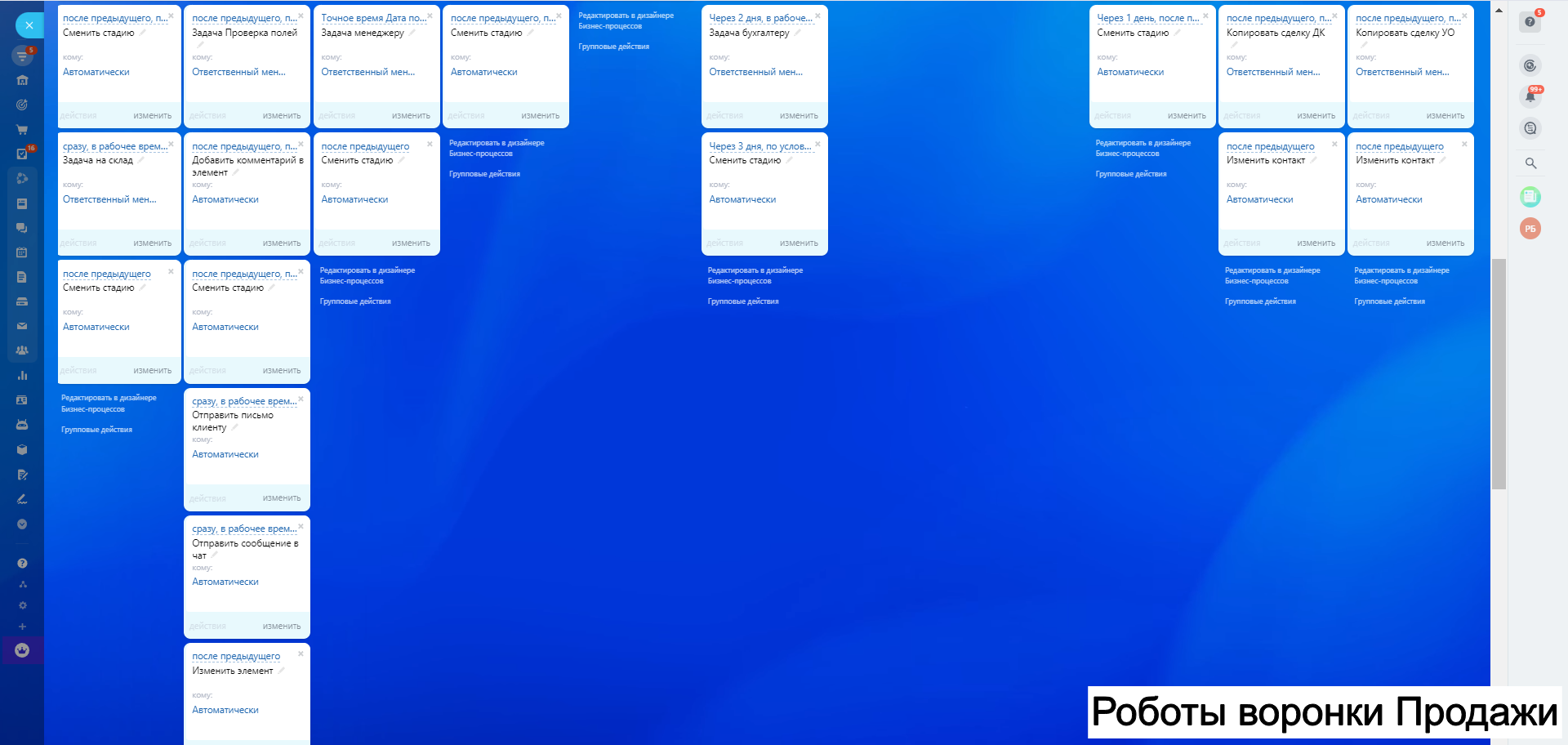The width and height of the screenshot is (1568, 745).
Task: Select the Копировать сделку ДК robot title
Action: [x=1276, y=33]
